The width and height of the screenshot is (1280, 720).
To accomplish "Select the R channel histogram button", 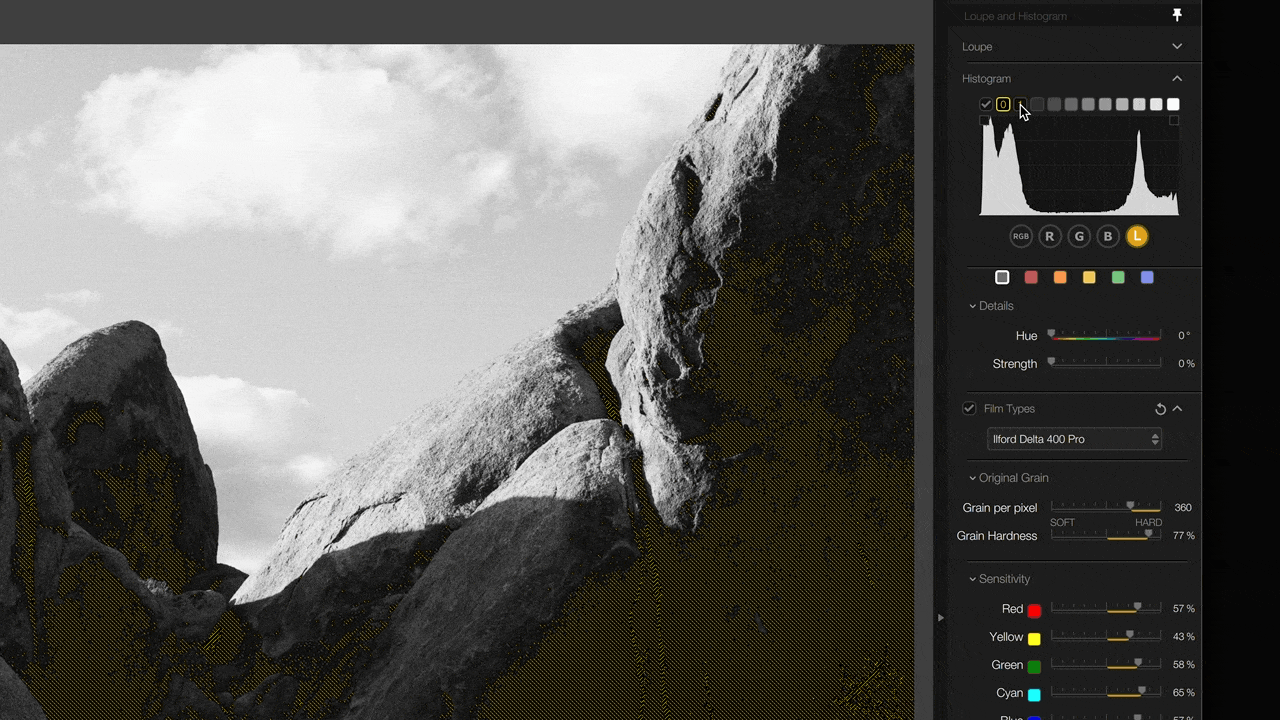I will pos(1049,236).
